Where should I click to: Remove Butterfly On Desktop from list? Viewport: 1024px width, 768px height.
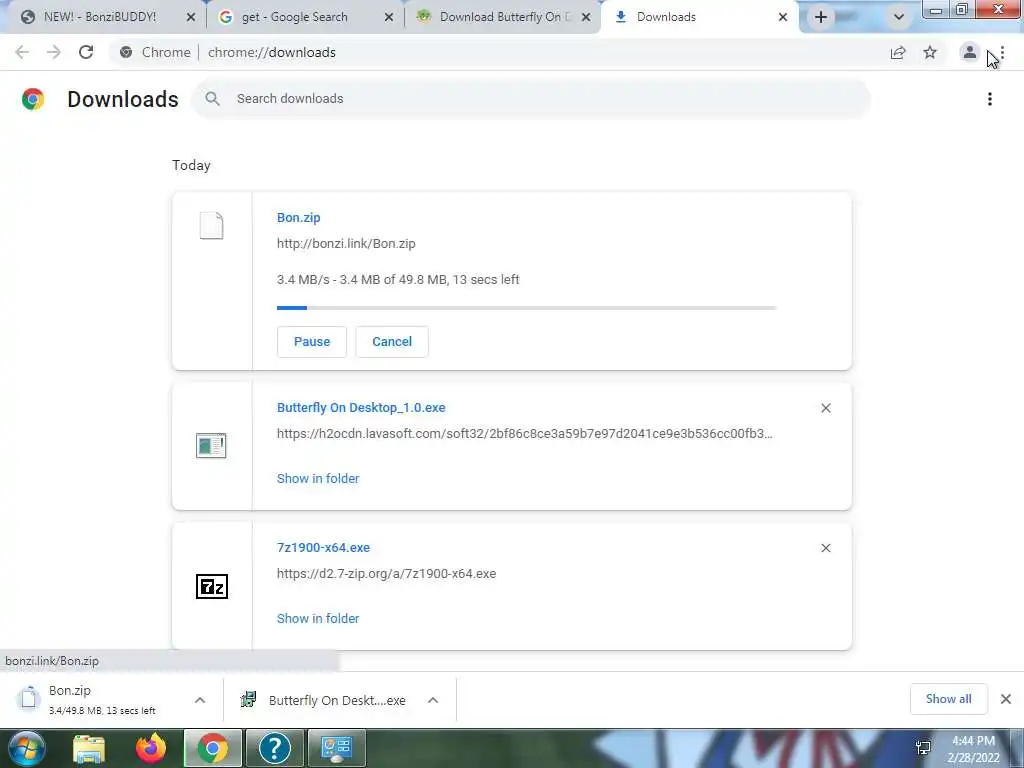pyautogui.click(x=825, y=408)
